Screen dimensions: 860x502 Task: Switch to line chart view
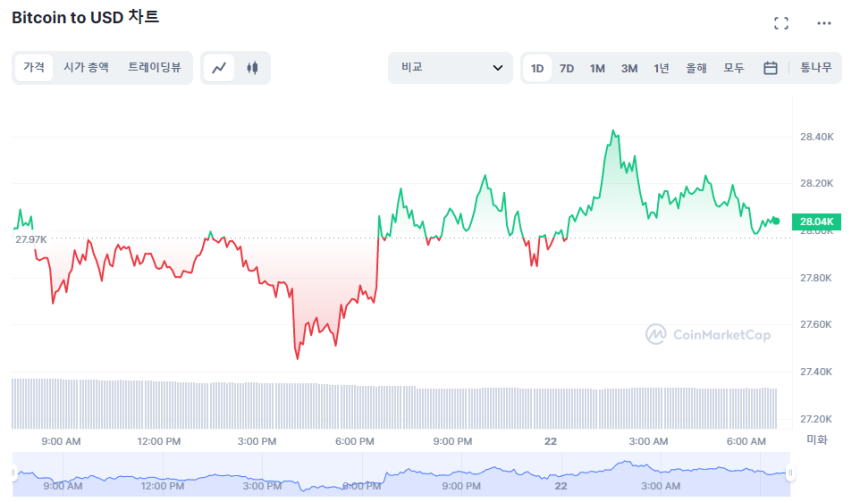tap(220, 68)
